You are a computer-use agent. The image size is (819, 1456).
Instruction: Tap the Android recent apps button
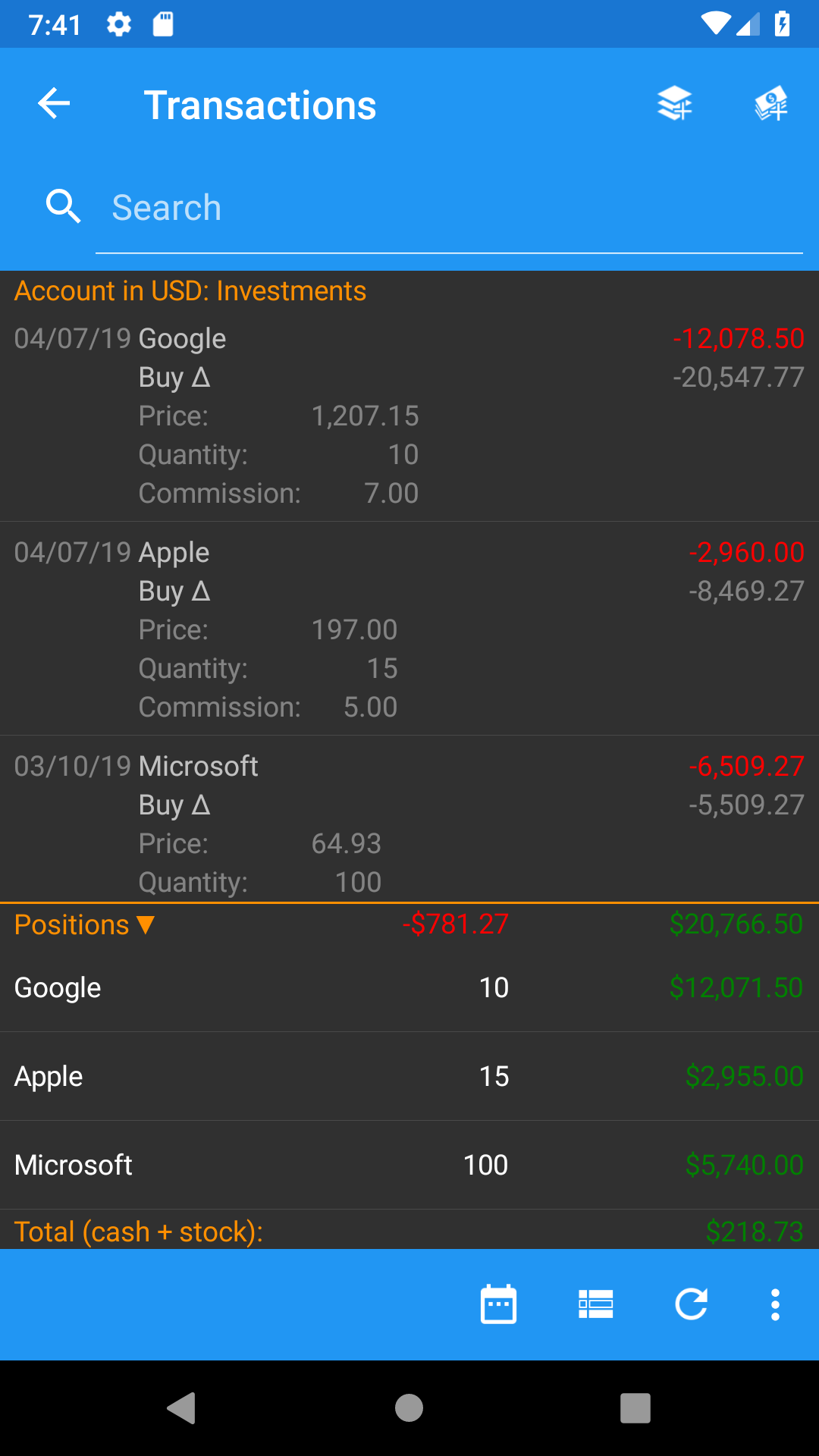tap(635, 1408)
